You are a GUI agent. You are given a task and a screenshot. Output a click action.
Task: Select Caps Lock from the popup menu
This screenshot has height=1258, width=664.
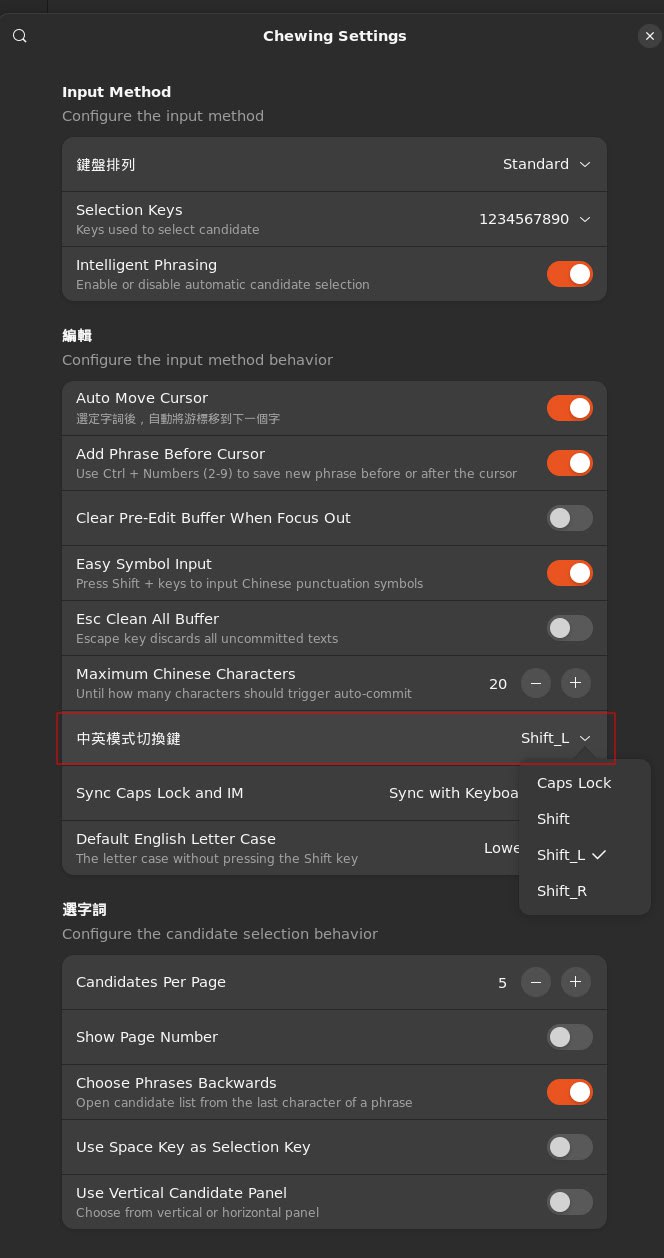pyautogui.click(x=574, y=783)
